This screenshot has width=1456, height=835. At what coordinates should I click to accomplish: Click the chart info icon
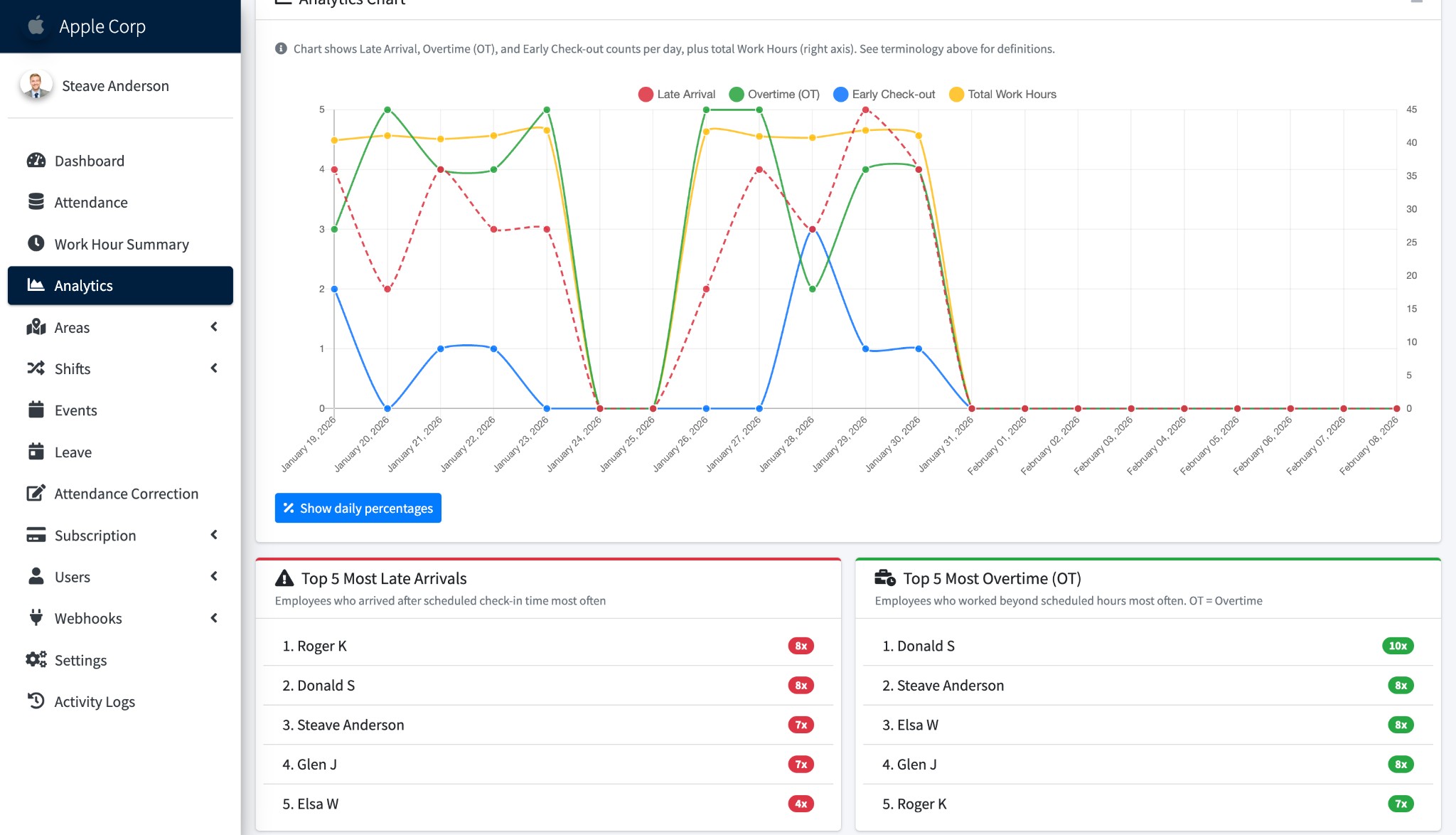coord(281,48)
